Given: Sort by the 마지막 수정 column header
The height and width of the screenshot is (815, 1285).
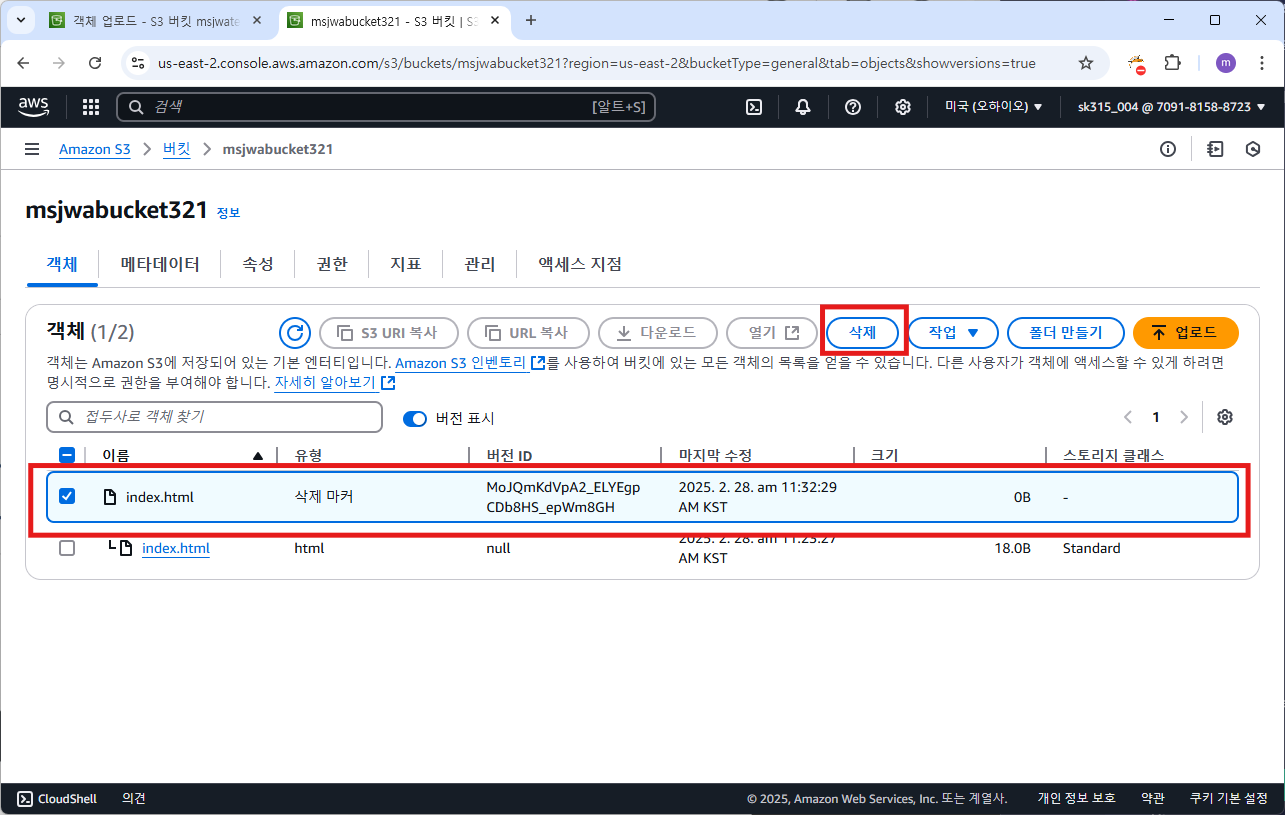Looking at the screenshot, I should [715, 455].
